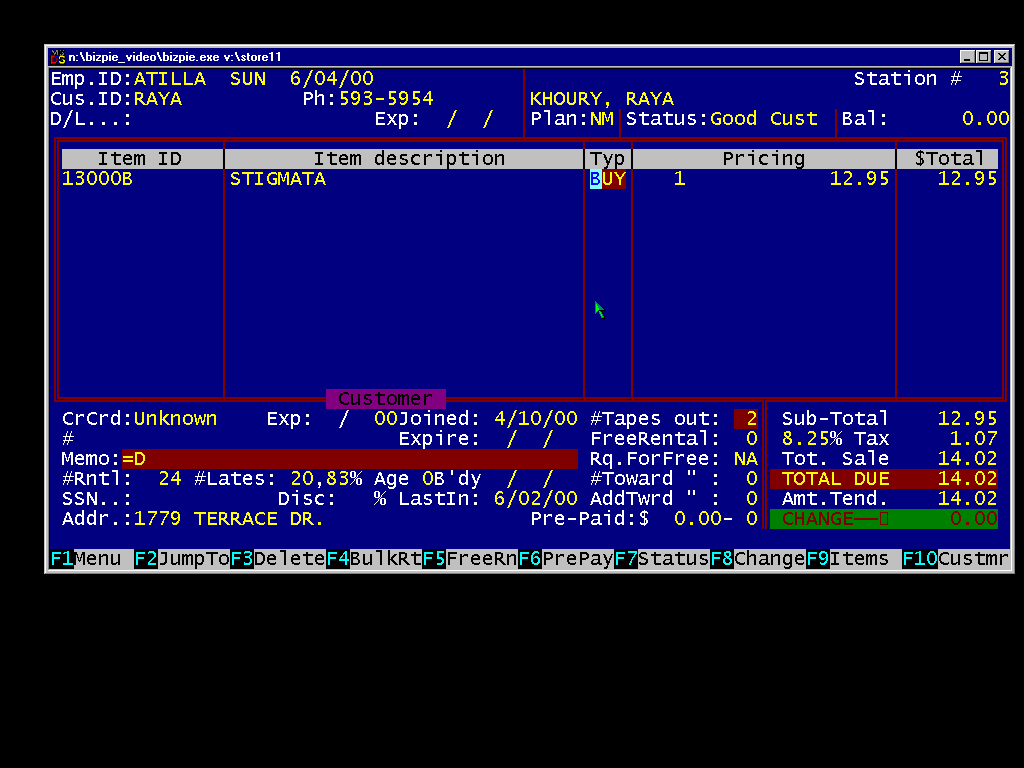Screen dimensions: 1024x768
Task: Select the purple Customer tab label
Action: pos(385,399)
